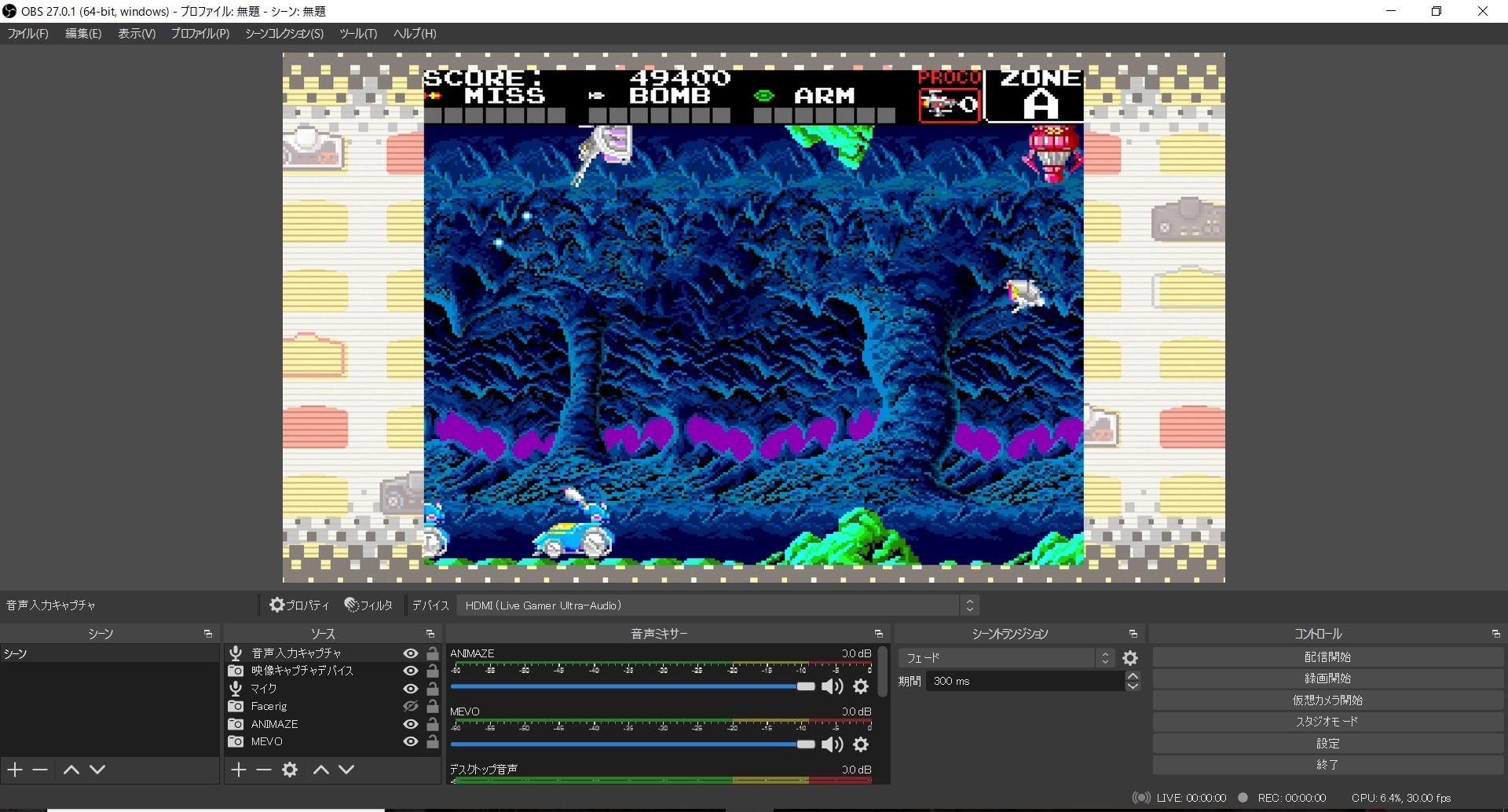
Task: Click the microphone icon of the マイク source
Action: 236,689
